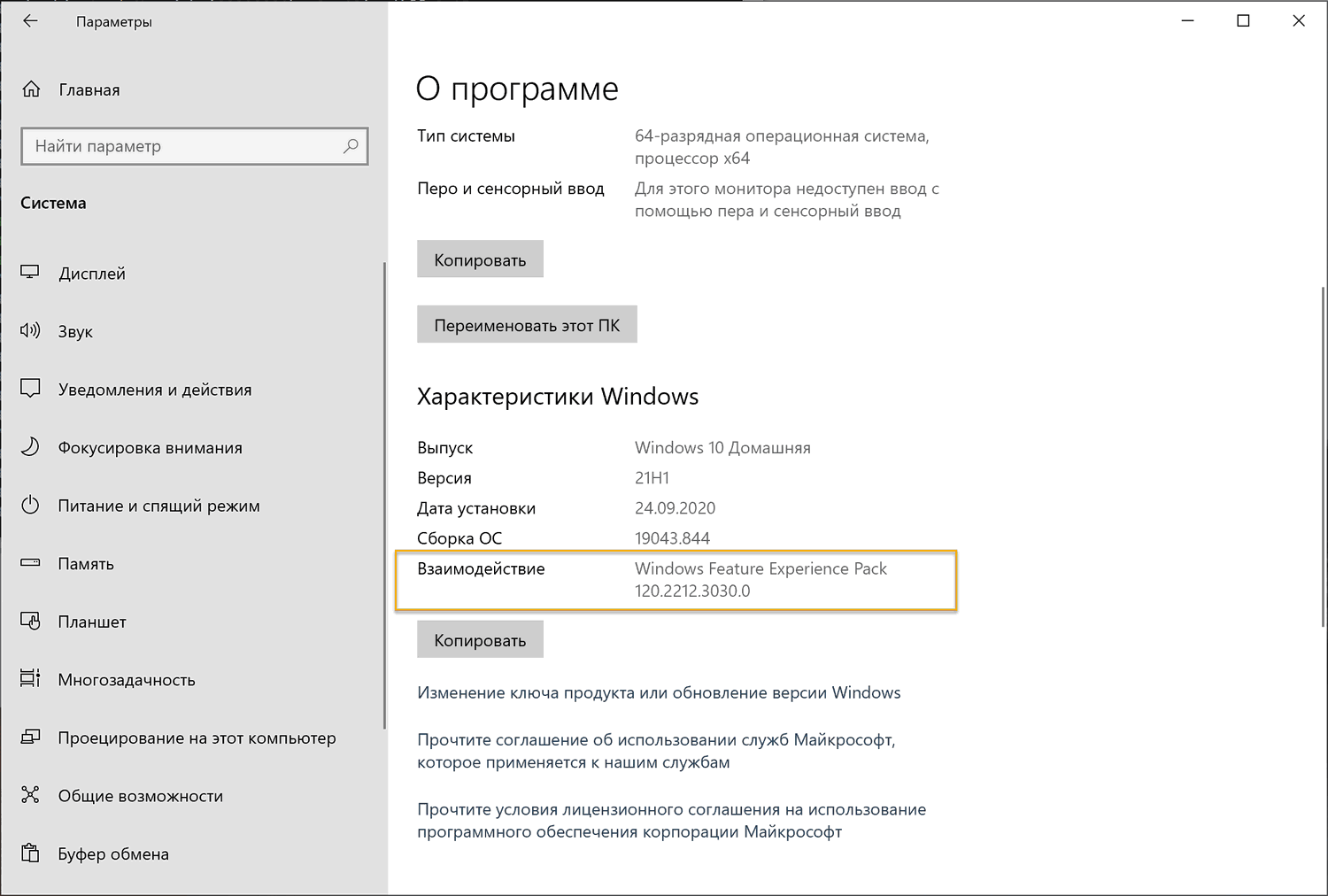This screenshot has width=1328, height=896.
Task: Open Звук settings section
Action: pos(74,332)
